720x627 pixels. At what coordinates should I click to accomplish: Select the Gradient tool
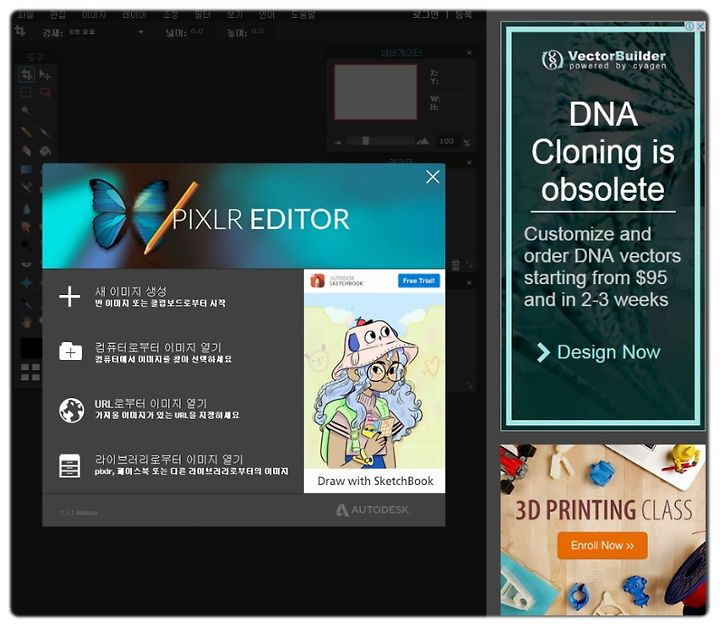pos(26,169)
